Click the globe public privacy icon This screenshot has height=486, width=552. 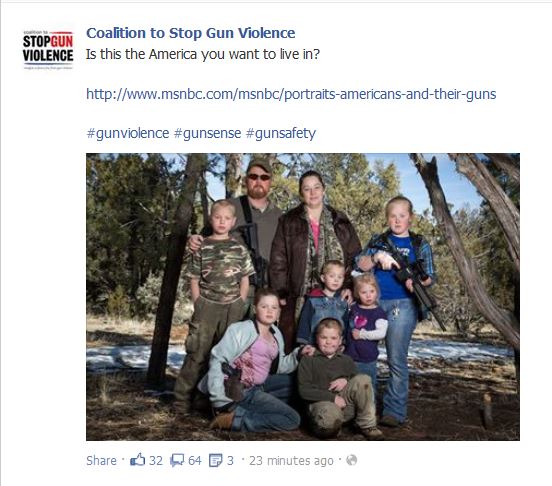(351, 460)
